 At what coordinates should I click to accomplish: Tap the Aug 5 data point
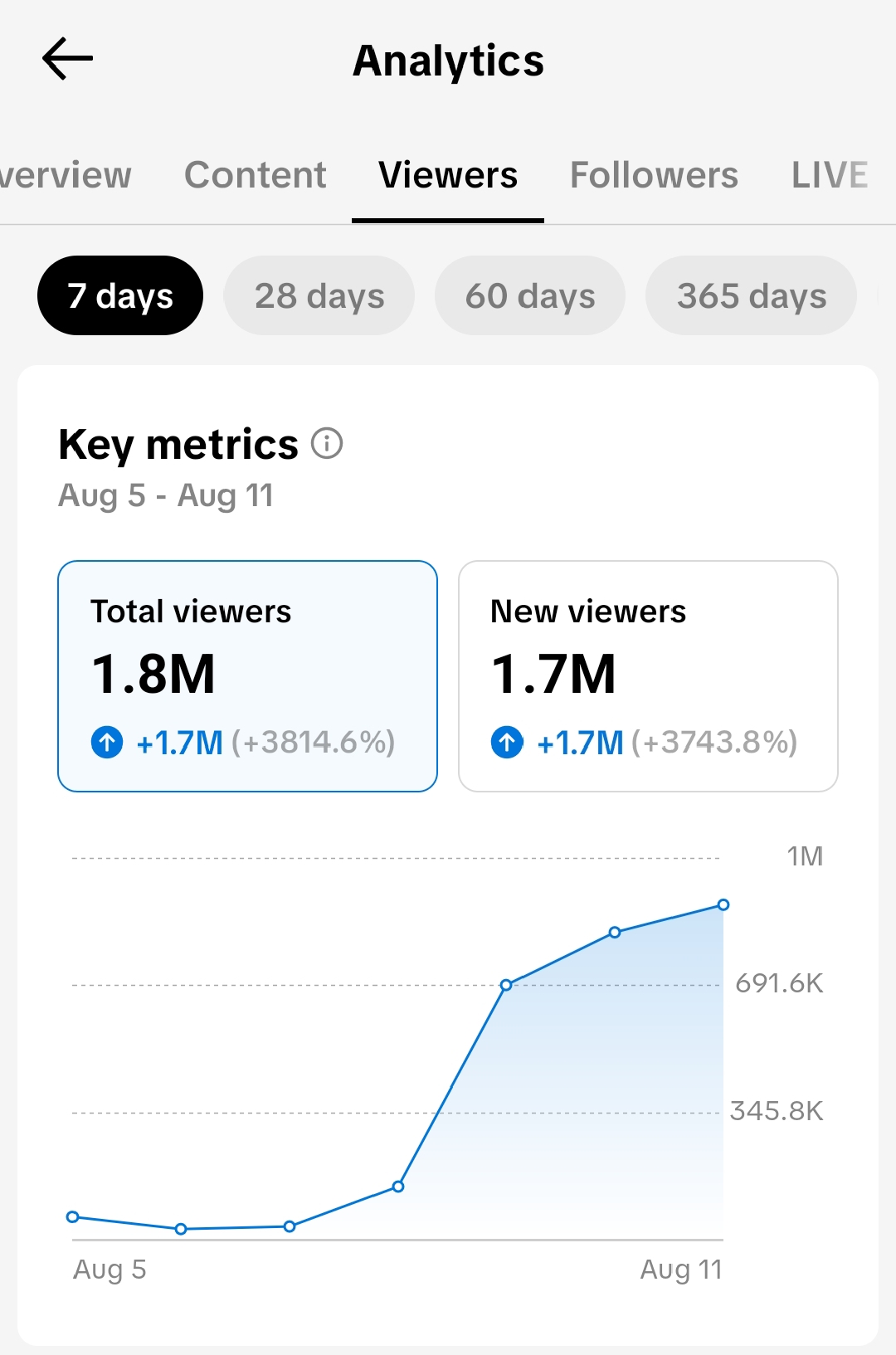coord(72,1216)
